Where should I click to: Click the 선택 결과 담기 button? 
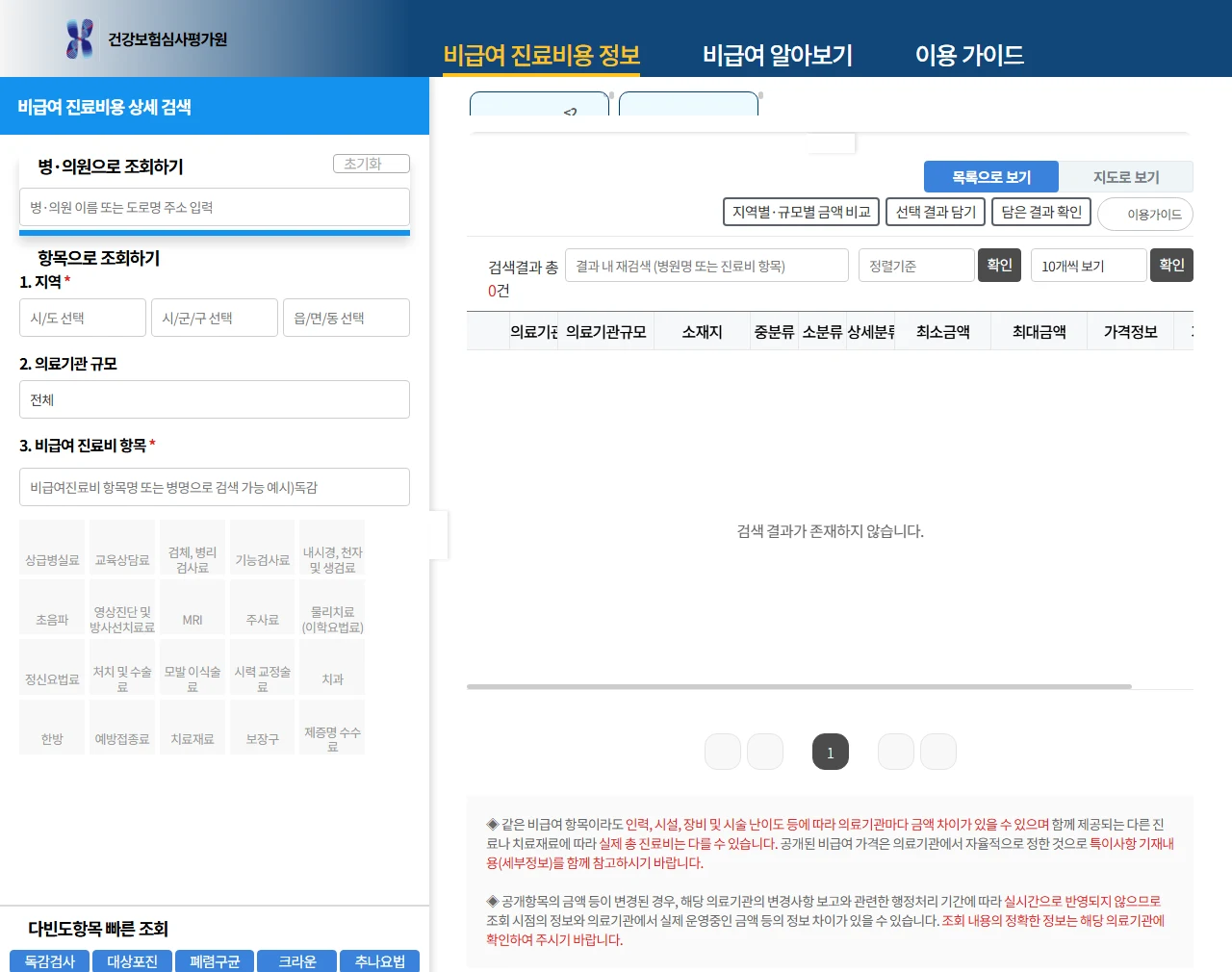pos(936,212)
